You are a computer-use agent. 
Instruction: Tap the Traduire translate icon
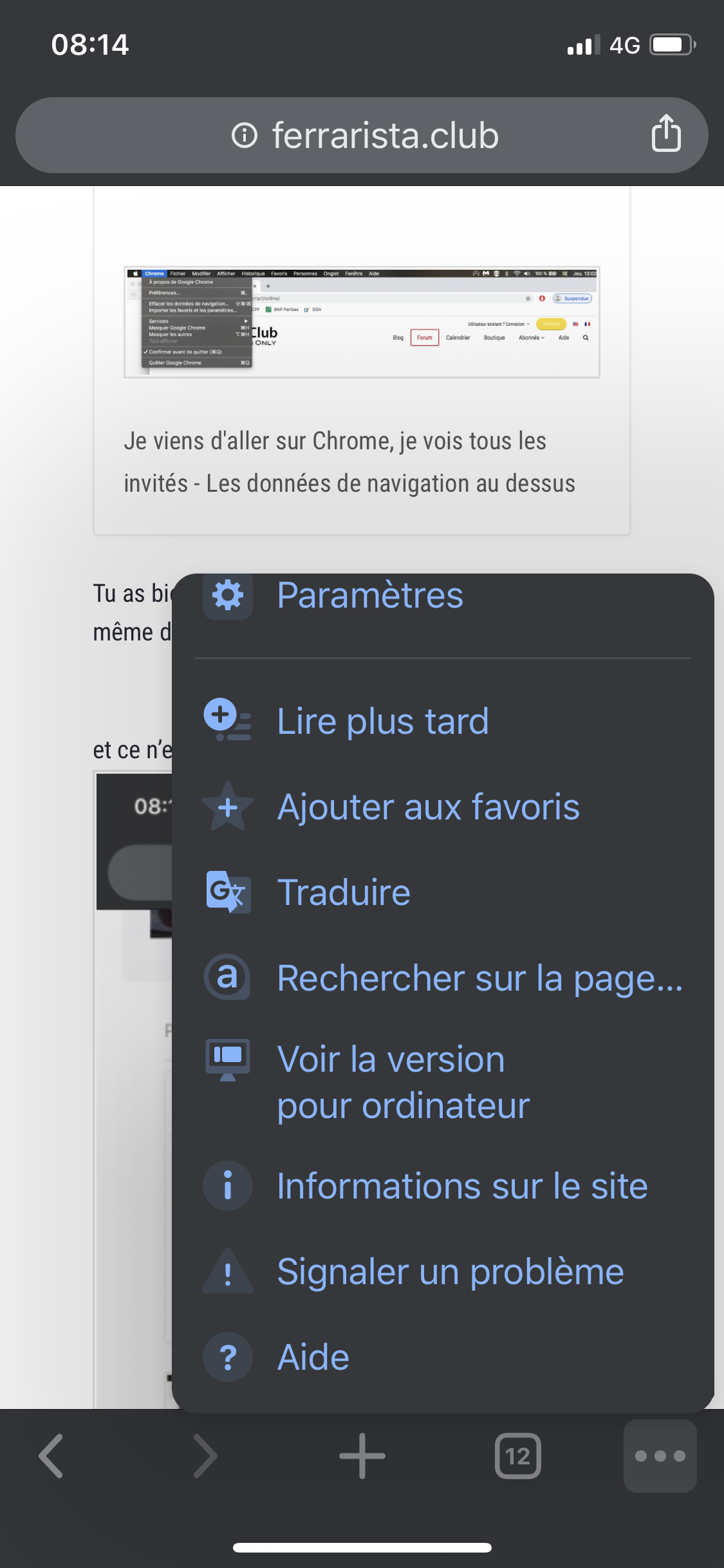coord(227,892)
